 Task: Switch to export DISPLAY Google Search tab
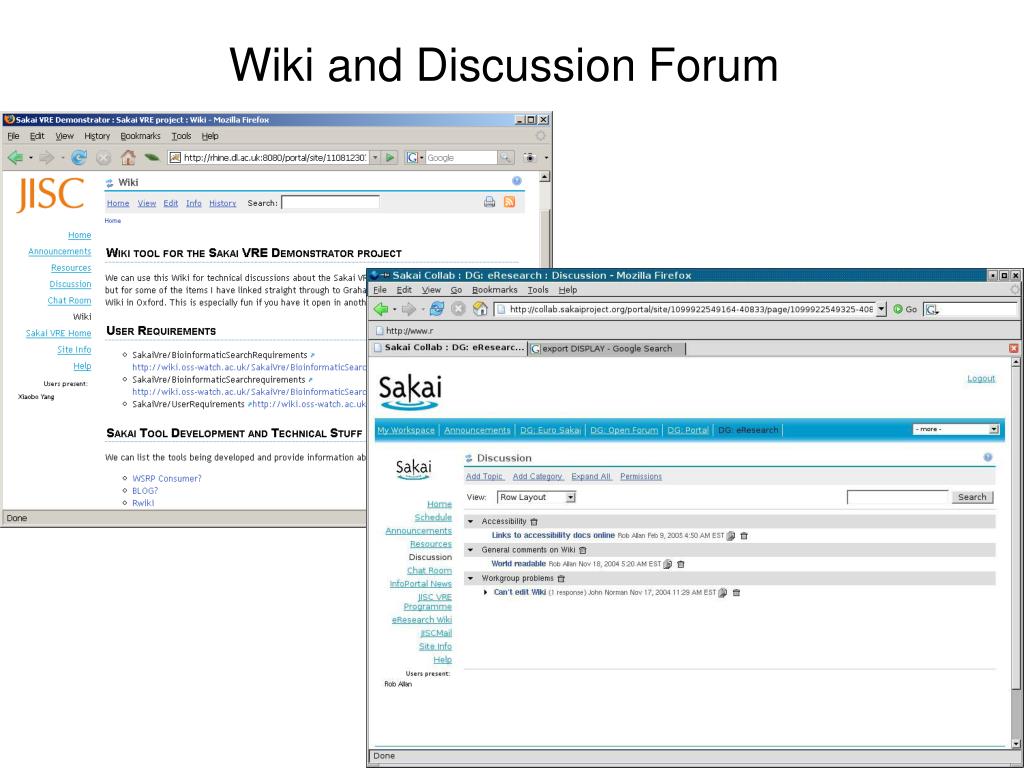(x=607, y=349)
